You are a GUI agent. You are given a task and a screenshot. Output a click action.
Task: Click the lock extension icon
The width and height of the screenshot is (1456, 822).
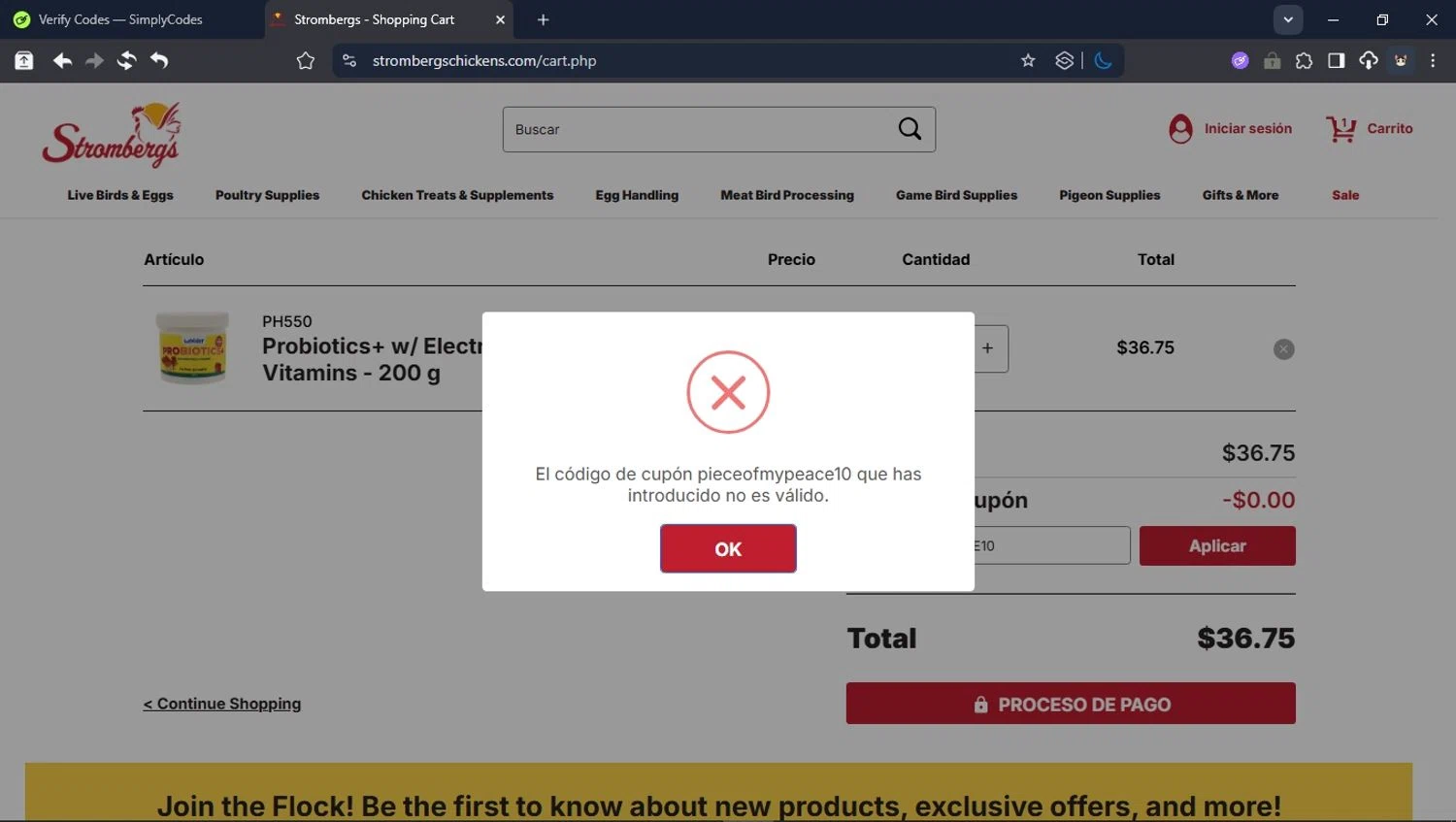coord(1272,60)
